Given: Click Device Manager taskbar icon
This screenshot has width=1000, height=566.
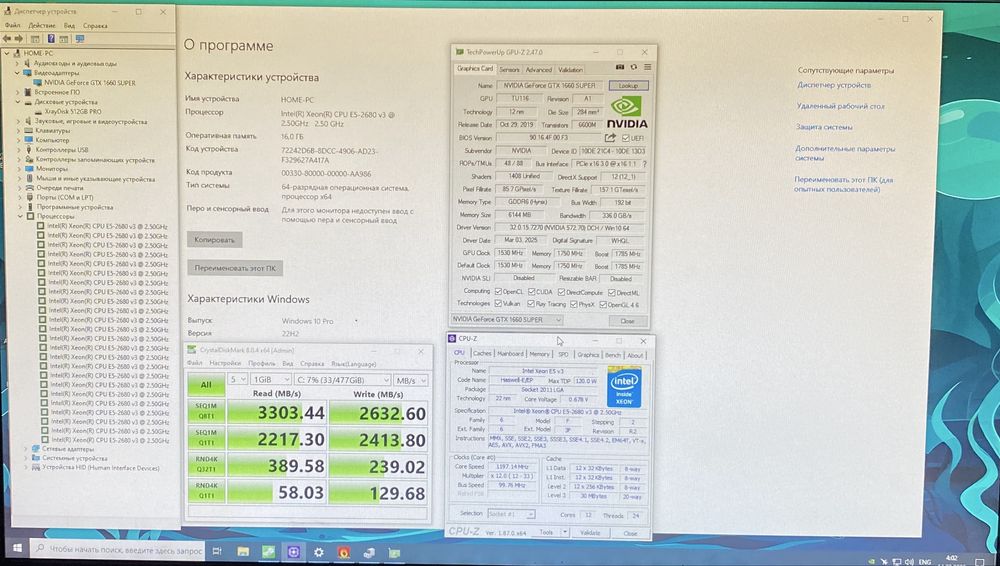Looking at the screenshot, I should coord(369,553).
